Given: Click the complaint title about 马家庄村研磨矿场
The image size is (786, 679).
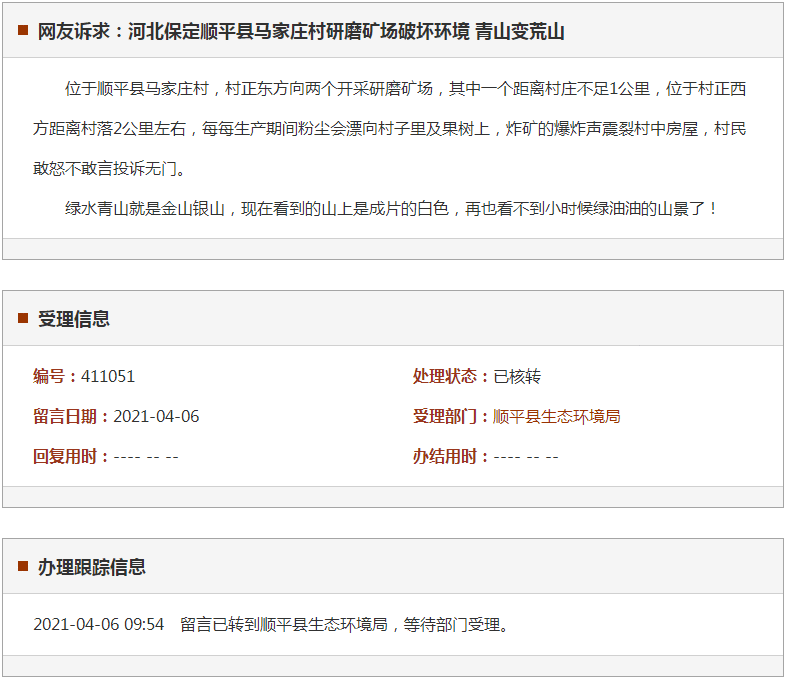Looking at the screenshot, I should coord(301,32).
